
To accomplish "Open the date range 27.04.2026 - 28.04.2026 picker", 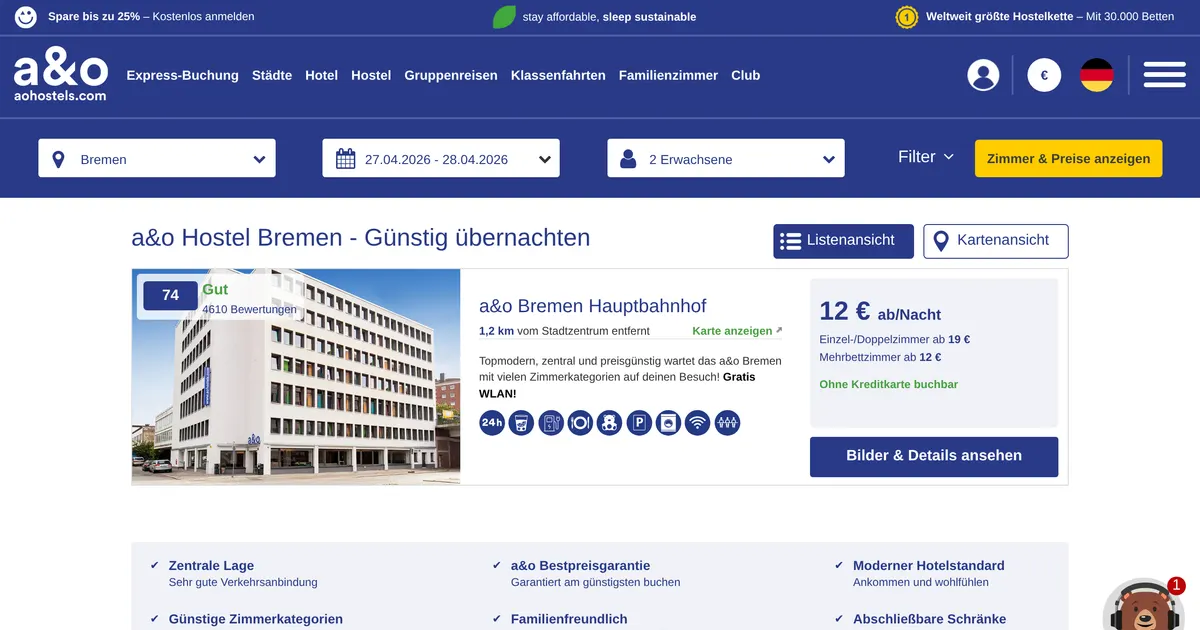I will pyautogui.click(x=441, y=158).
